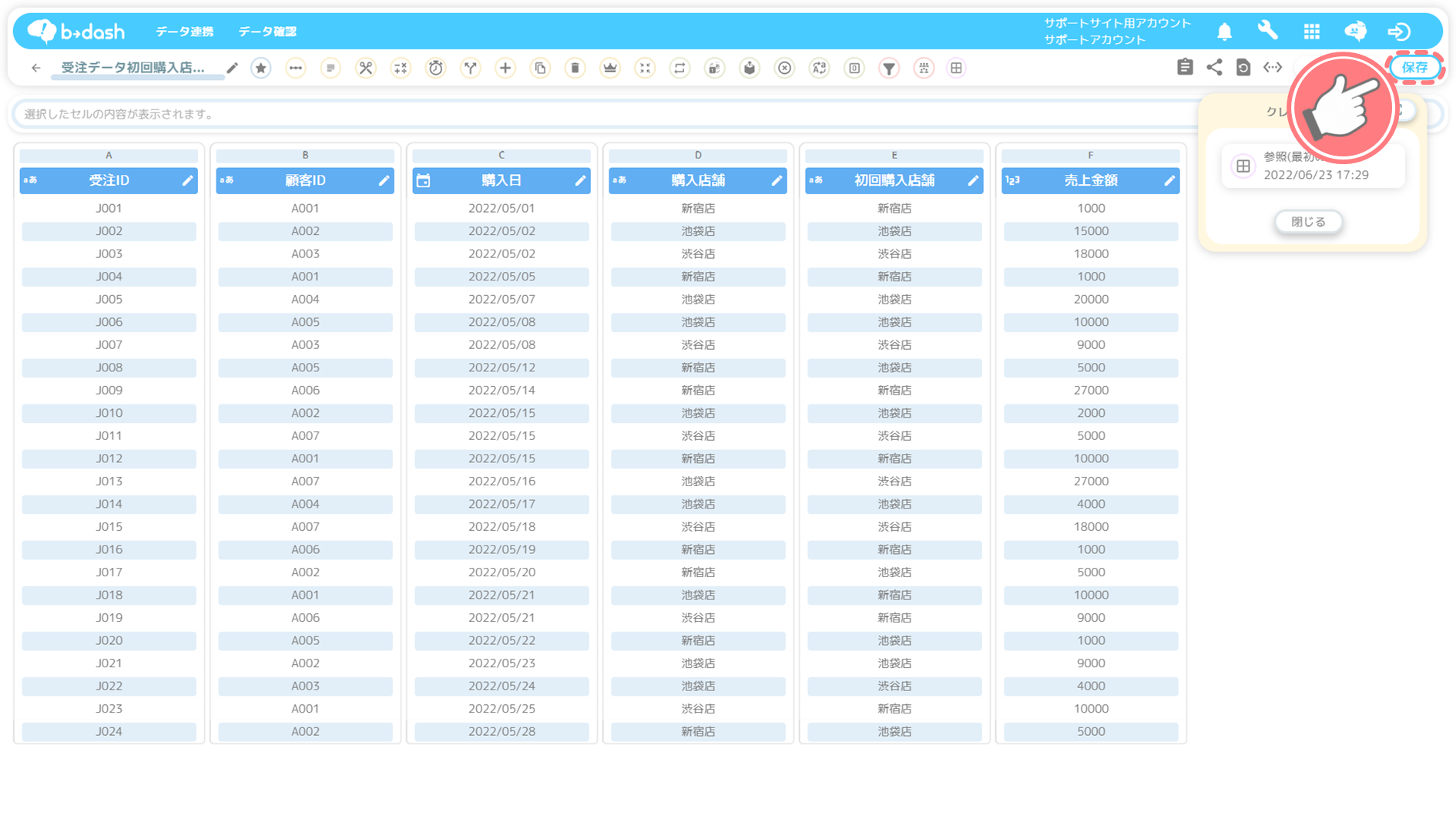
Task: Select 初回購入店舗 cell in row J009
Action: (894, 390)
